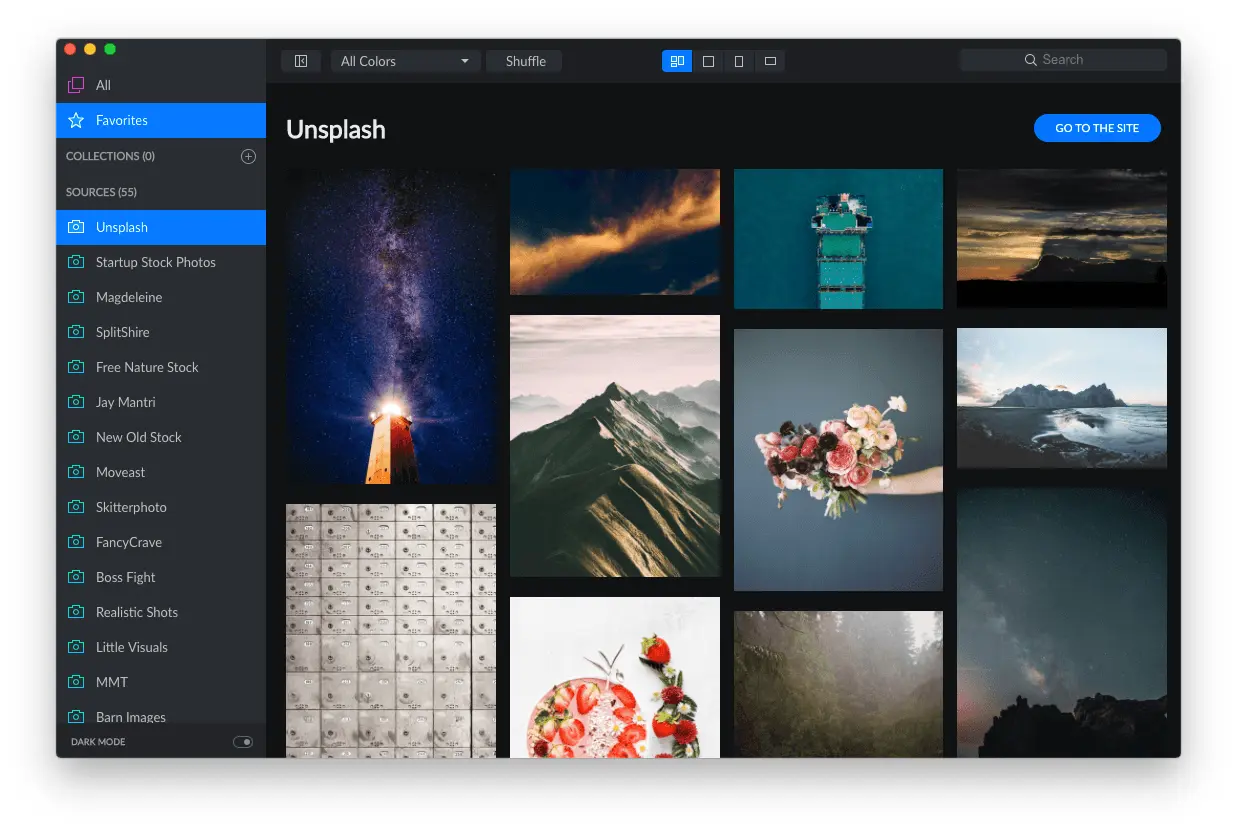The image size is (1237, 832).
Task: Focus the Search input field
Action: pos(1063,60)
